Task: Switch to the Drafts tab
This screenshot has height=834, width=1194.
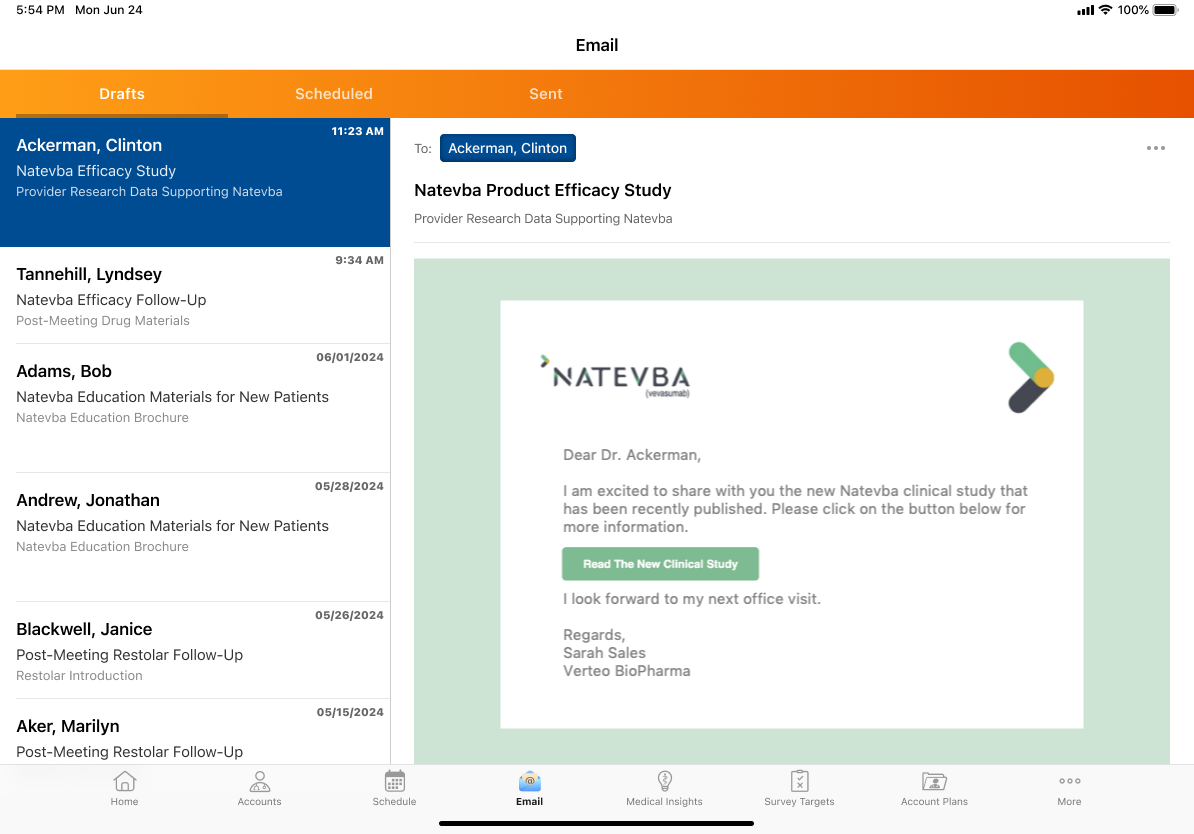Action: click(122, 94)
